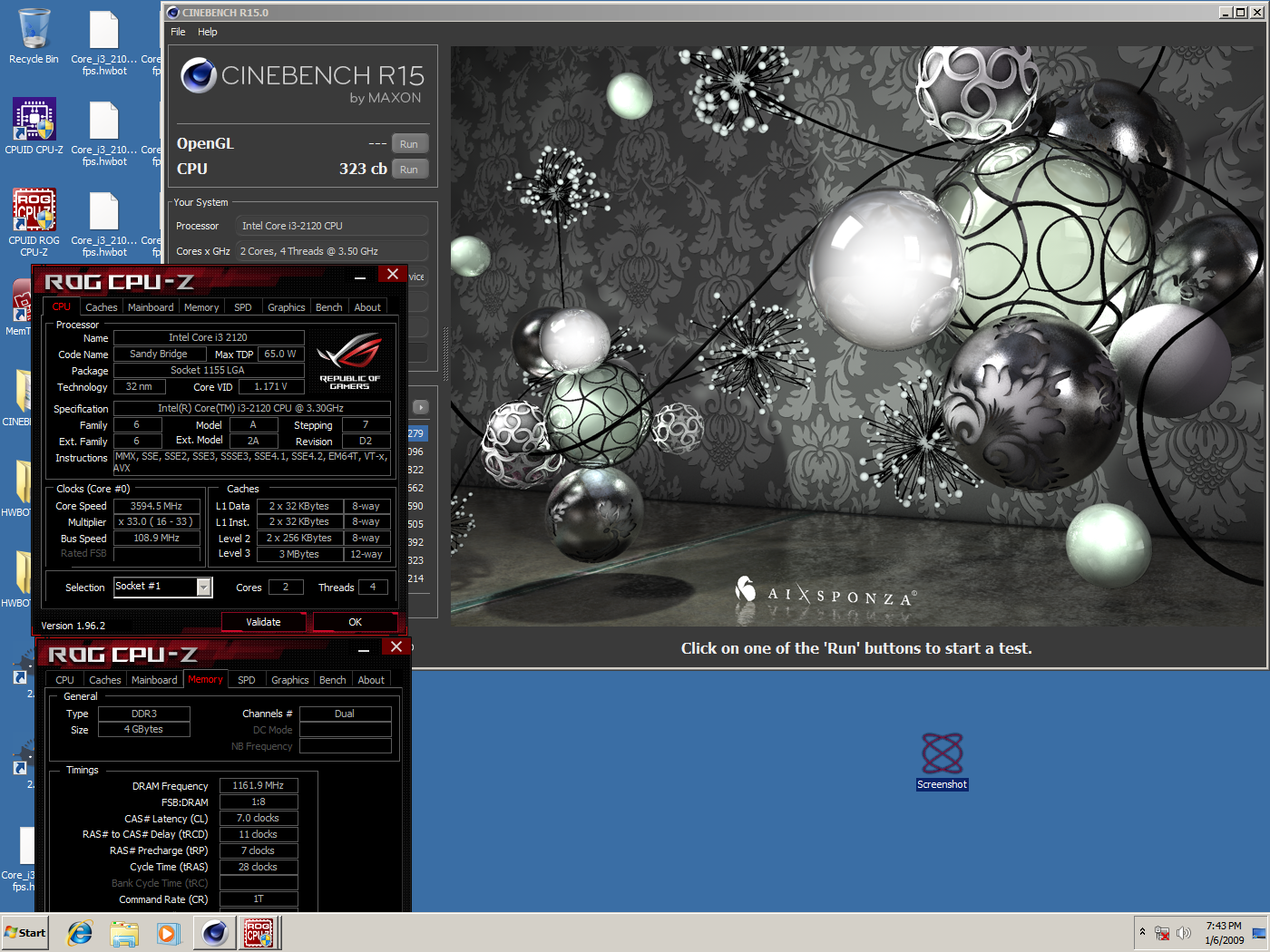Screen dimensions: 1270x952
Task: Launch CPUID CPU-Z desktop shortcut
Action: (34, 127)
